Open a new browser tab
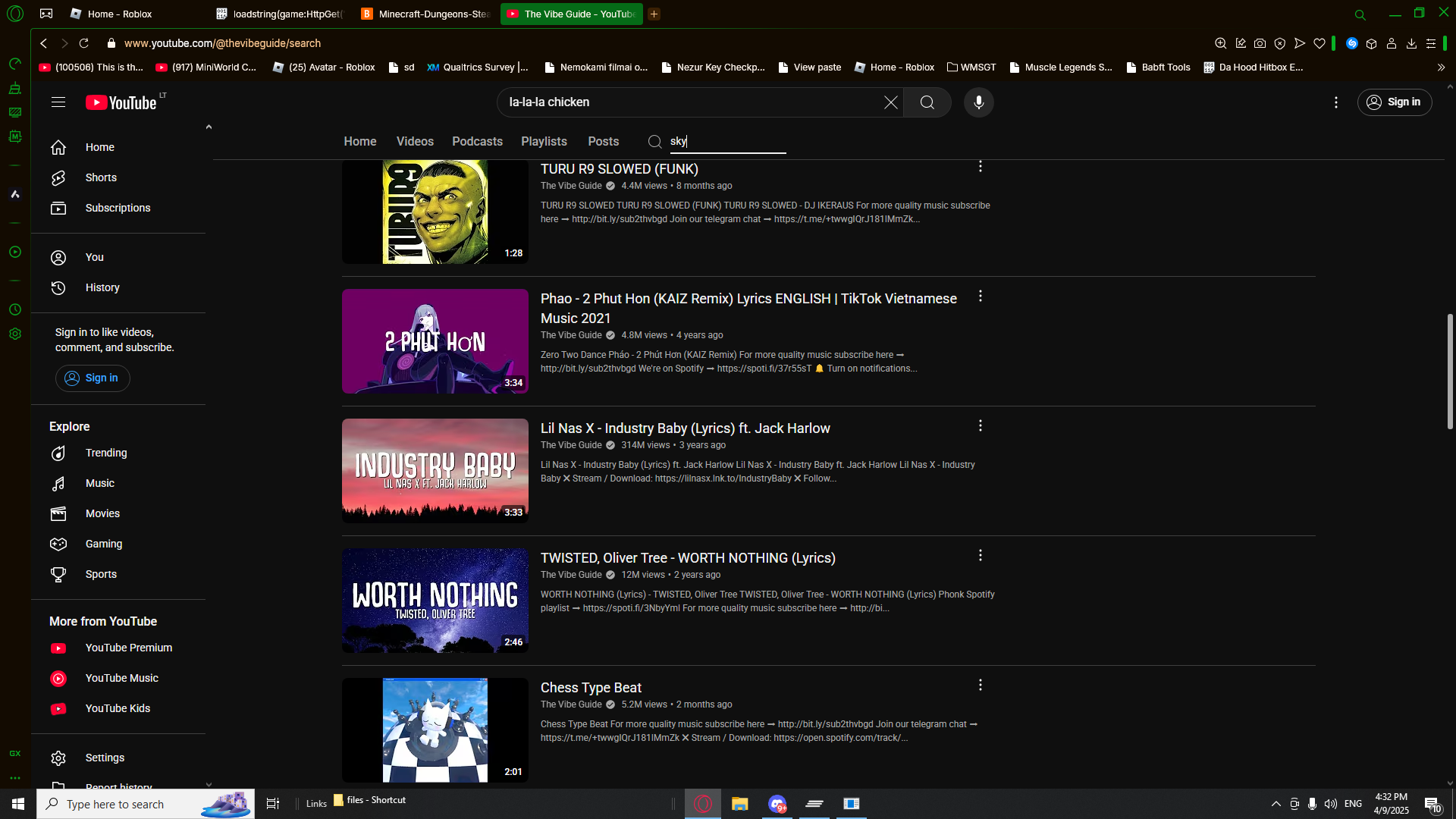This screenshot has height=819, width=1456. [x=654, y=14]
